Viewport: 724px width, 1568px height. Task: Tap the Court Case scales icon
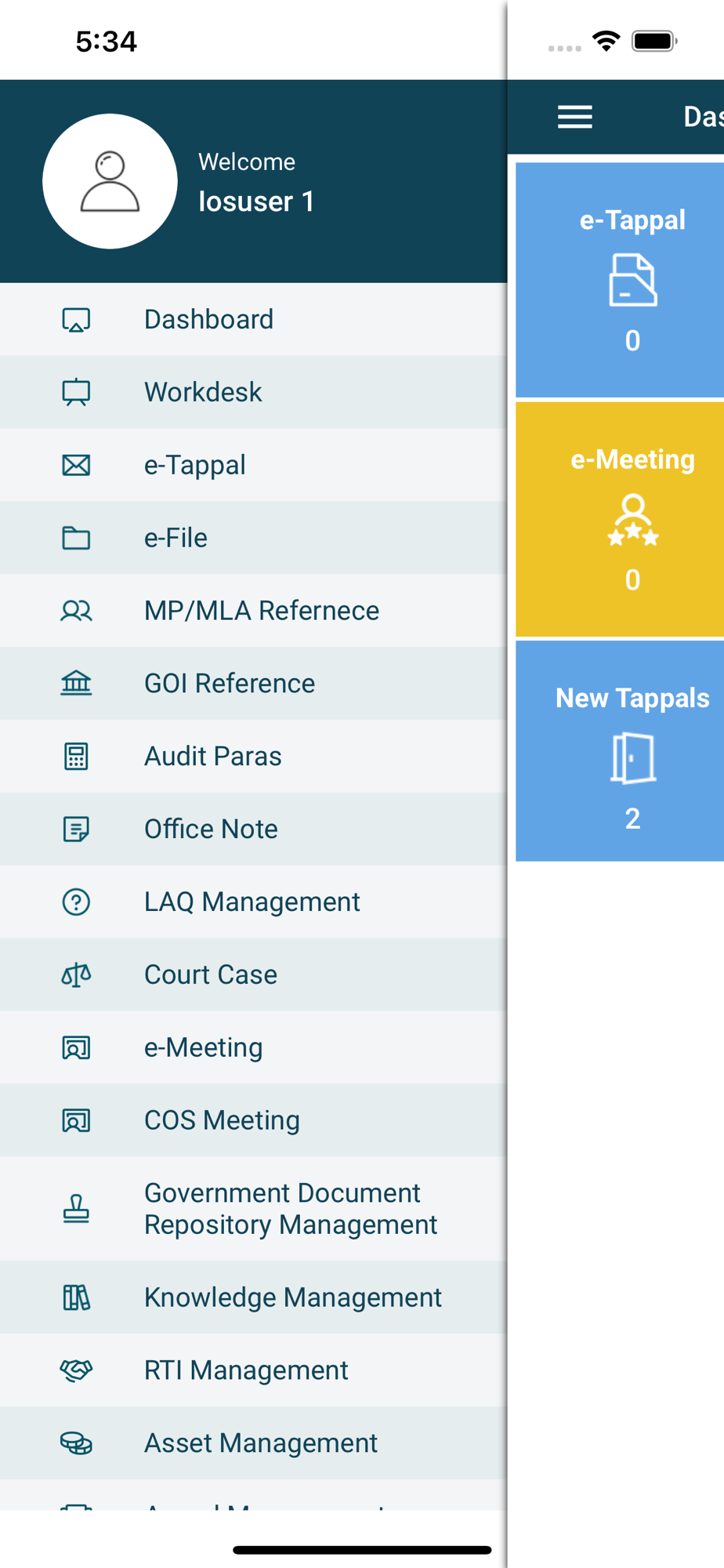[76, 975]
